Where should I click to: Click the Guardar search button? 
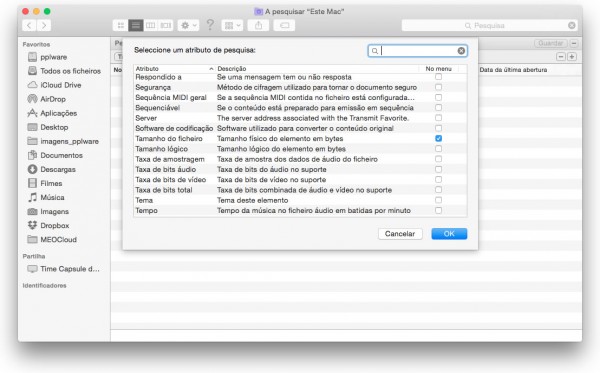point(551,43)
